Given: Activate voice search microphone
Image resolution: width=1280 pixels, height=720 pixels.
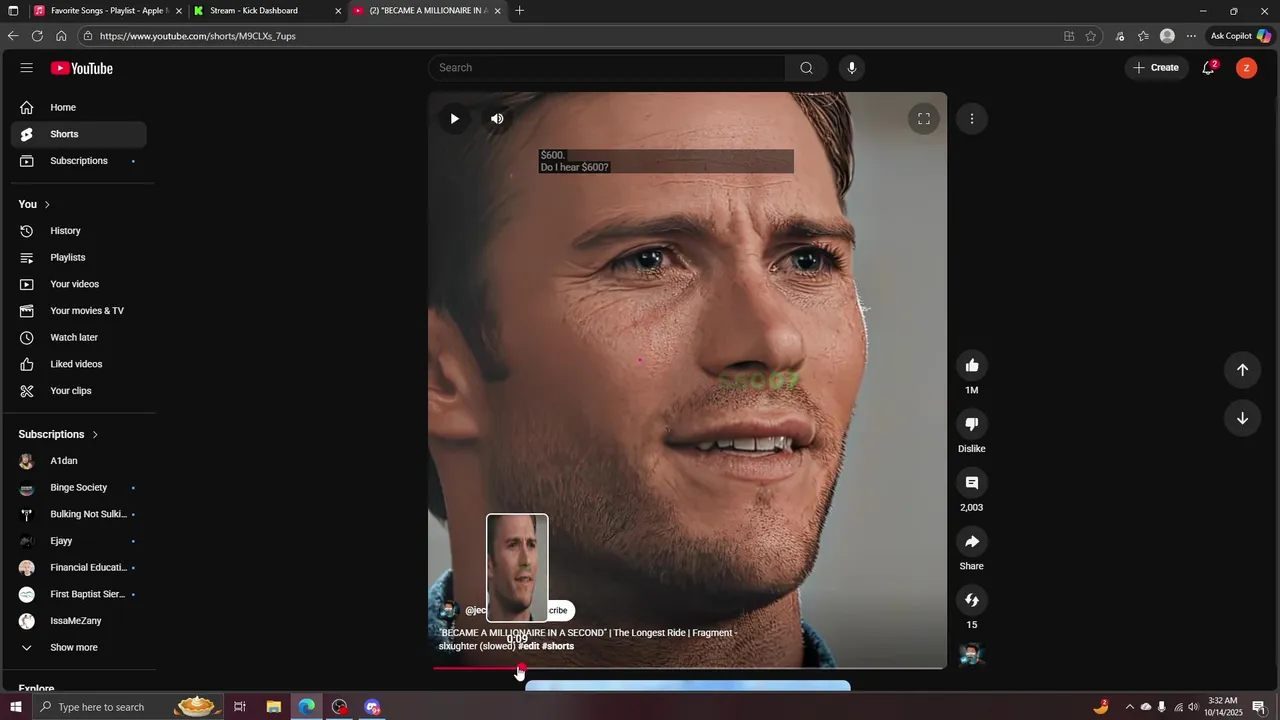Looking at the screenshot, I should pyautogui.click(x=852, y=68).
